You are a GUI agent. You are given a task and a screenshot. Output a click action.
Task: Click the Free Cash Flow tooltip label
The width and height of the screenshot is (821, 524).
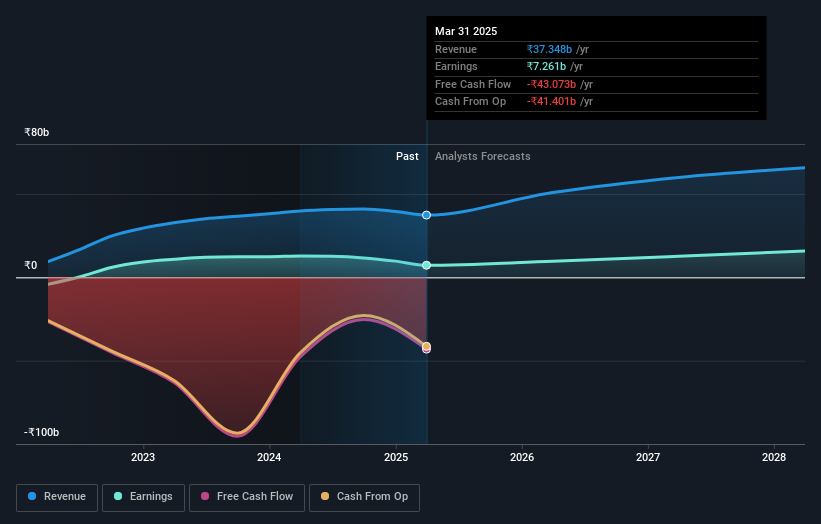tap(473, 84)
